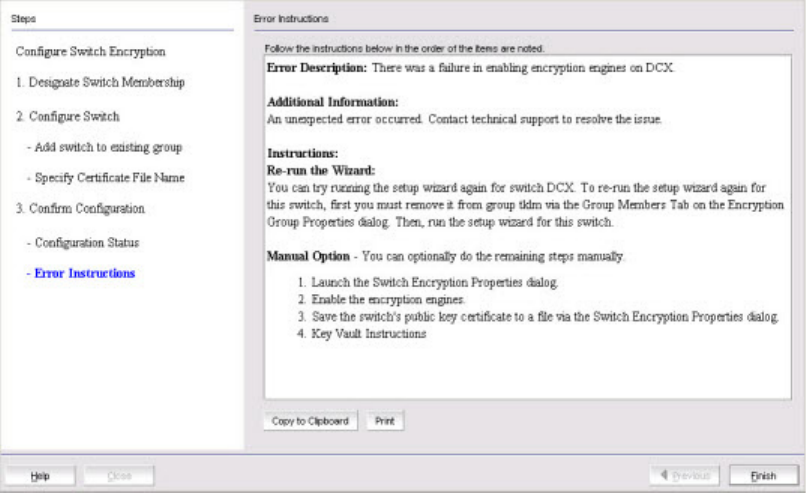The width and height of the screenshot is (806, 493).
Task: Open Help for this wizard
Action: 38,476
